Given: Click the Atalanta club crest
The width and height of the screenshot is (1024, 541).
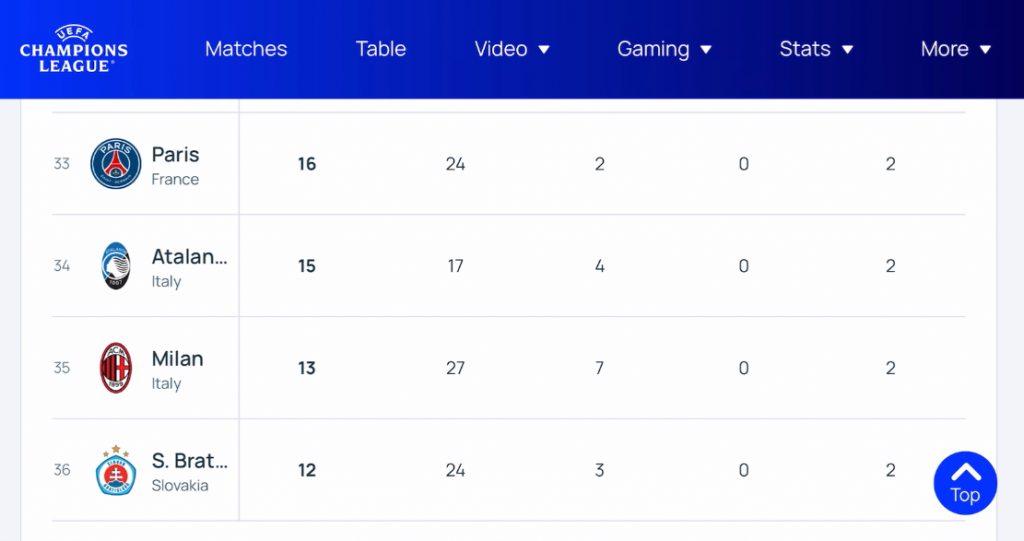Looking at the screenshot, I should [116, 266].
